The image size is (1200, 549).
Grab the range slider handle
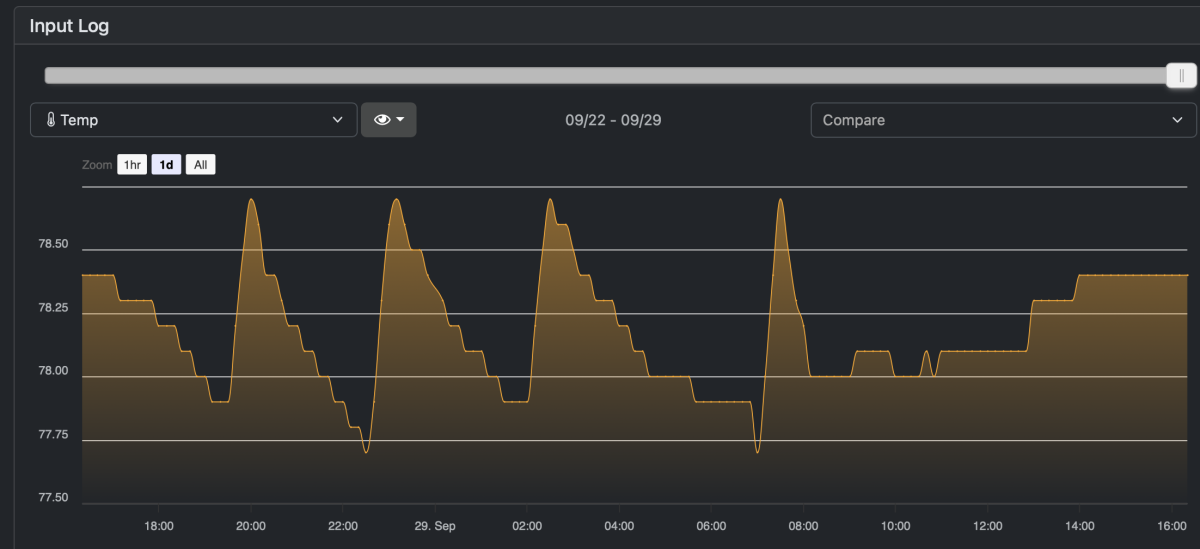1181,76
